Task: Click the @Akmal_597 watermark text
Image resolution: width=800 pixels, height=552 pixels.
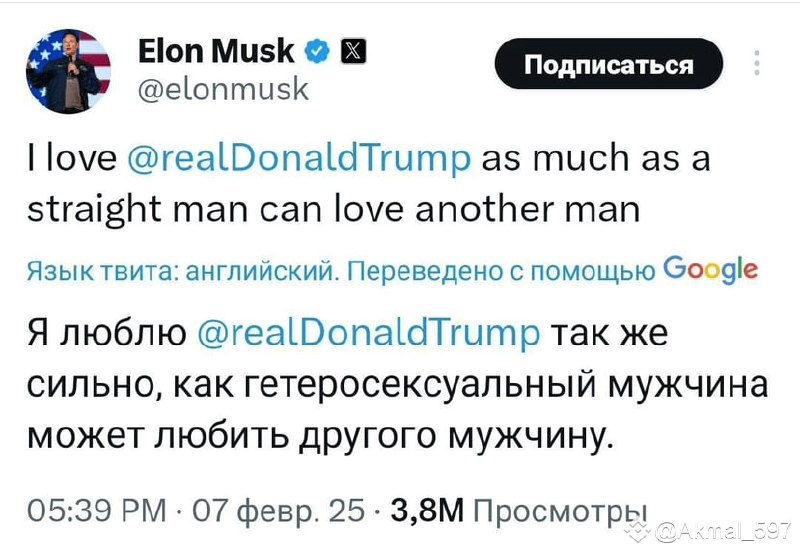Action: tap(722, 533)
